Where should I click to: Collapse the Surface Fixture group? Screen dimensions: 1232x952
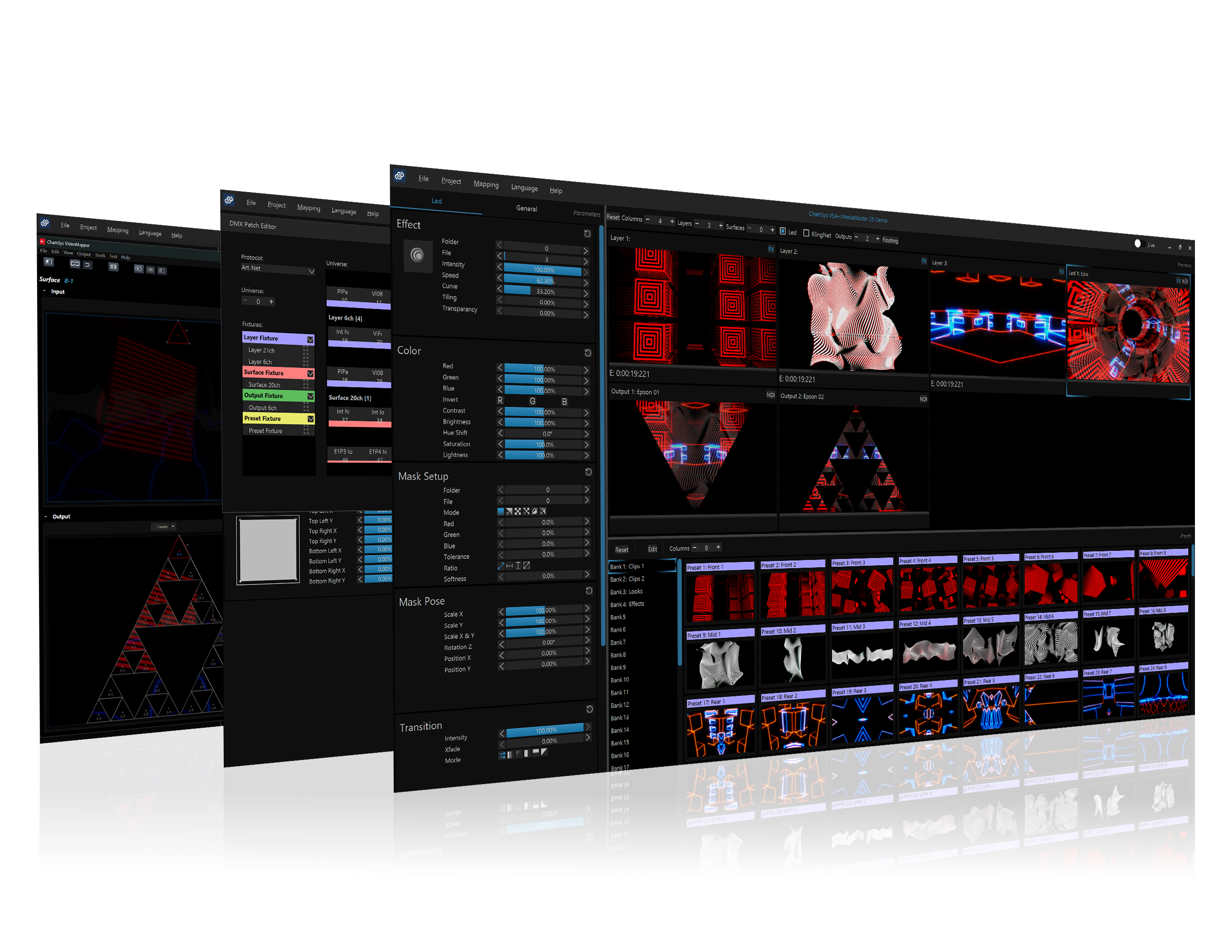310,373
